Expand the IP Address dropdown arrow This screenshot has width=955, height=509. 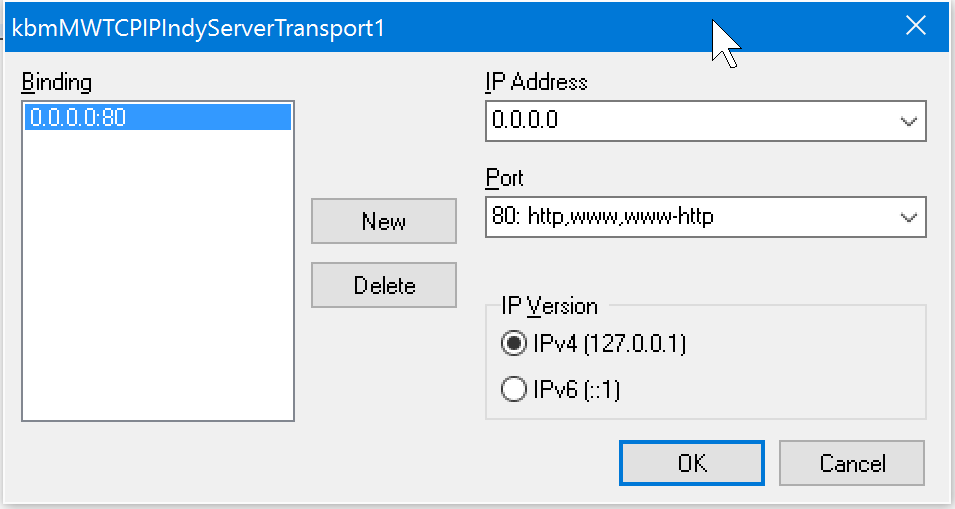tap(908, 121)
